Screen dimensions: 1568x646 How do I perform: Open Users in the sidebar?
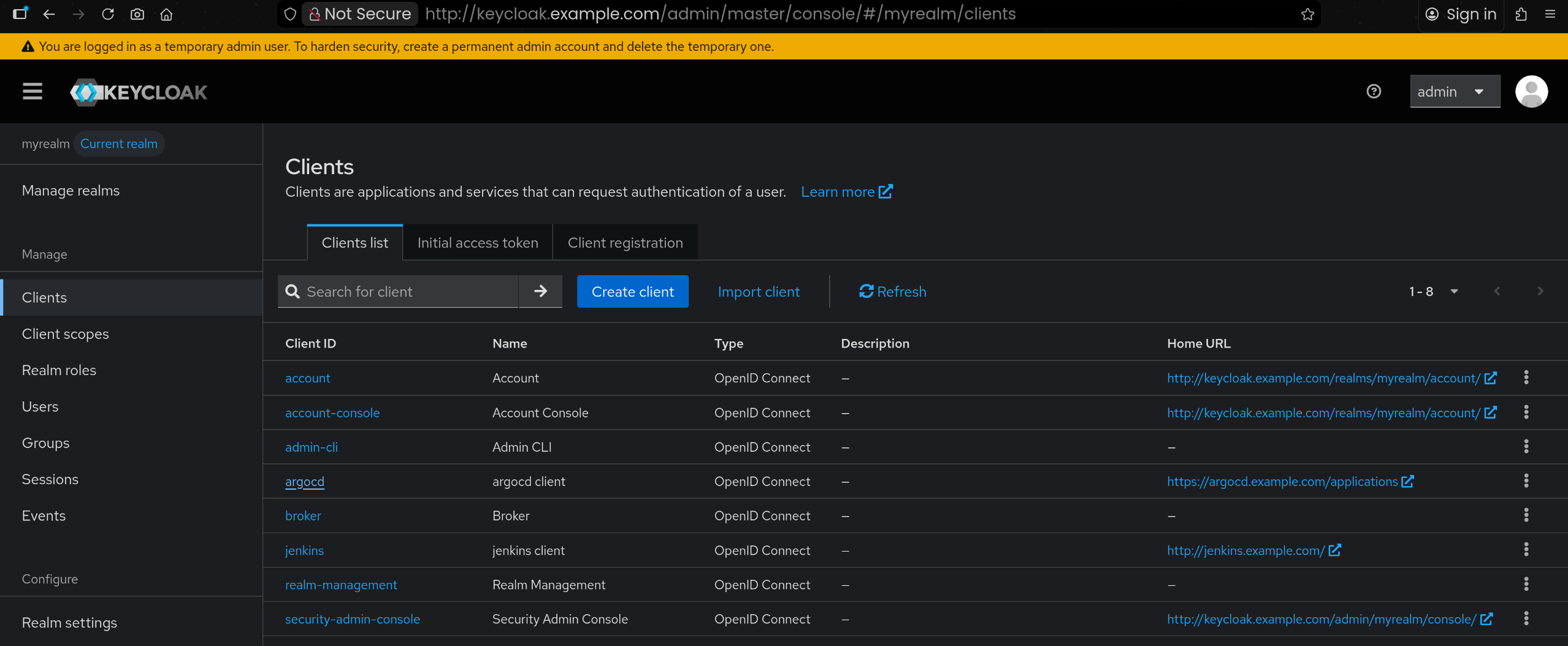[131, 406]
